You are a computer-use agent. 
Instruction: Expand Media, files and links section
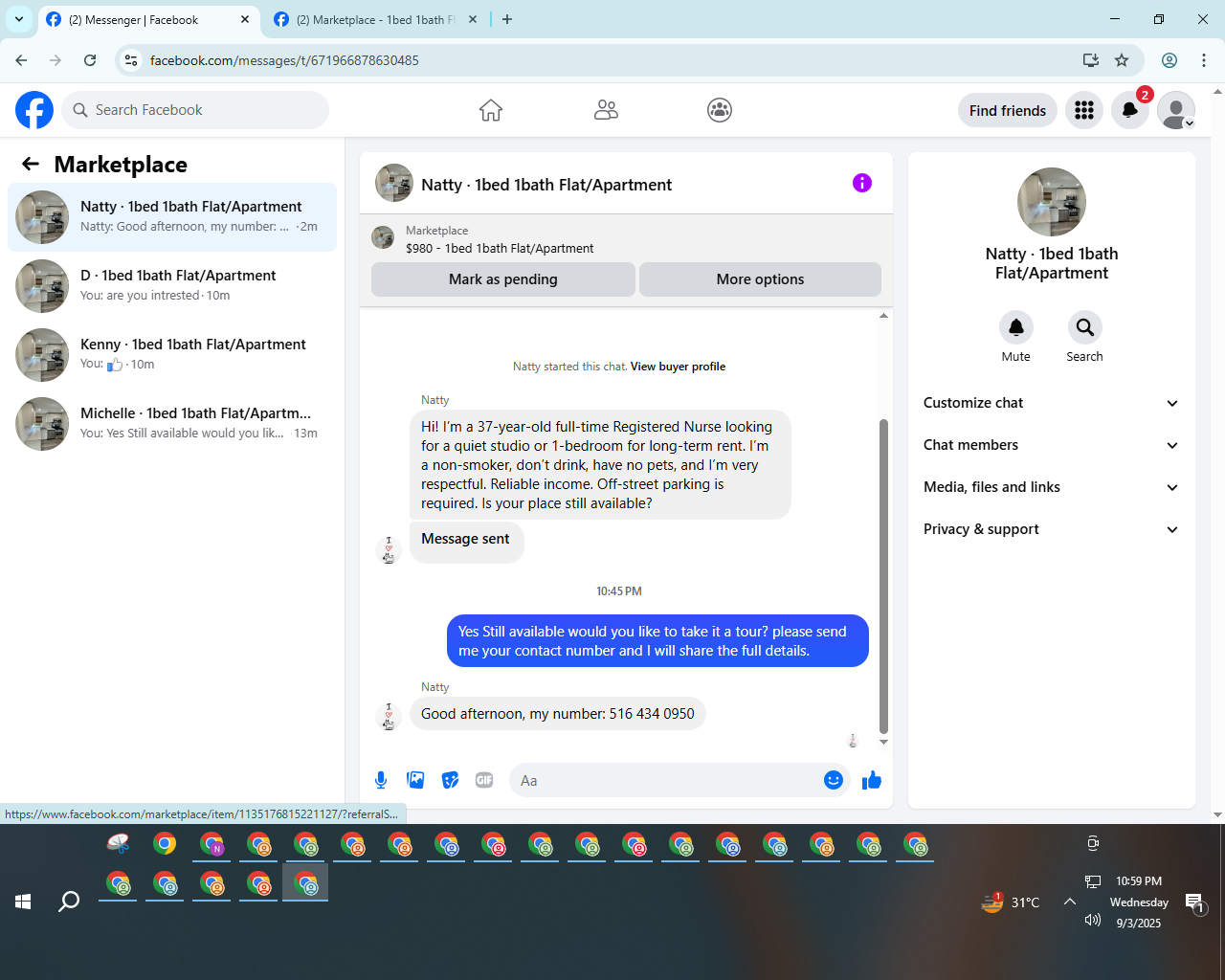pyautogui.click(x=1051, y=487)
